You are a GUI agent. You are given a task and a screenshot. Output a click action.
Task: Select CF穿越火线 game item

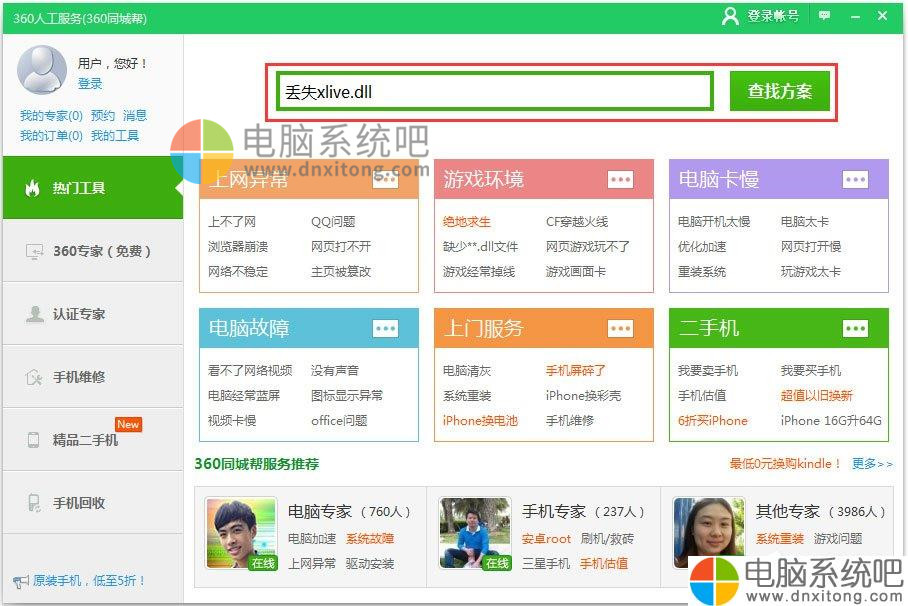click(x=577, y=222)
